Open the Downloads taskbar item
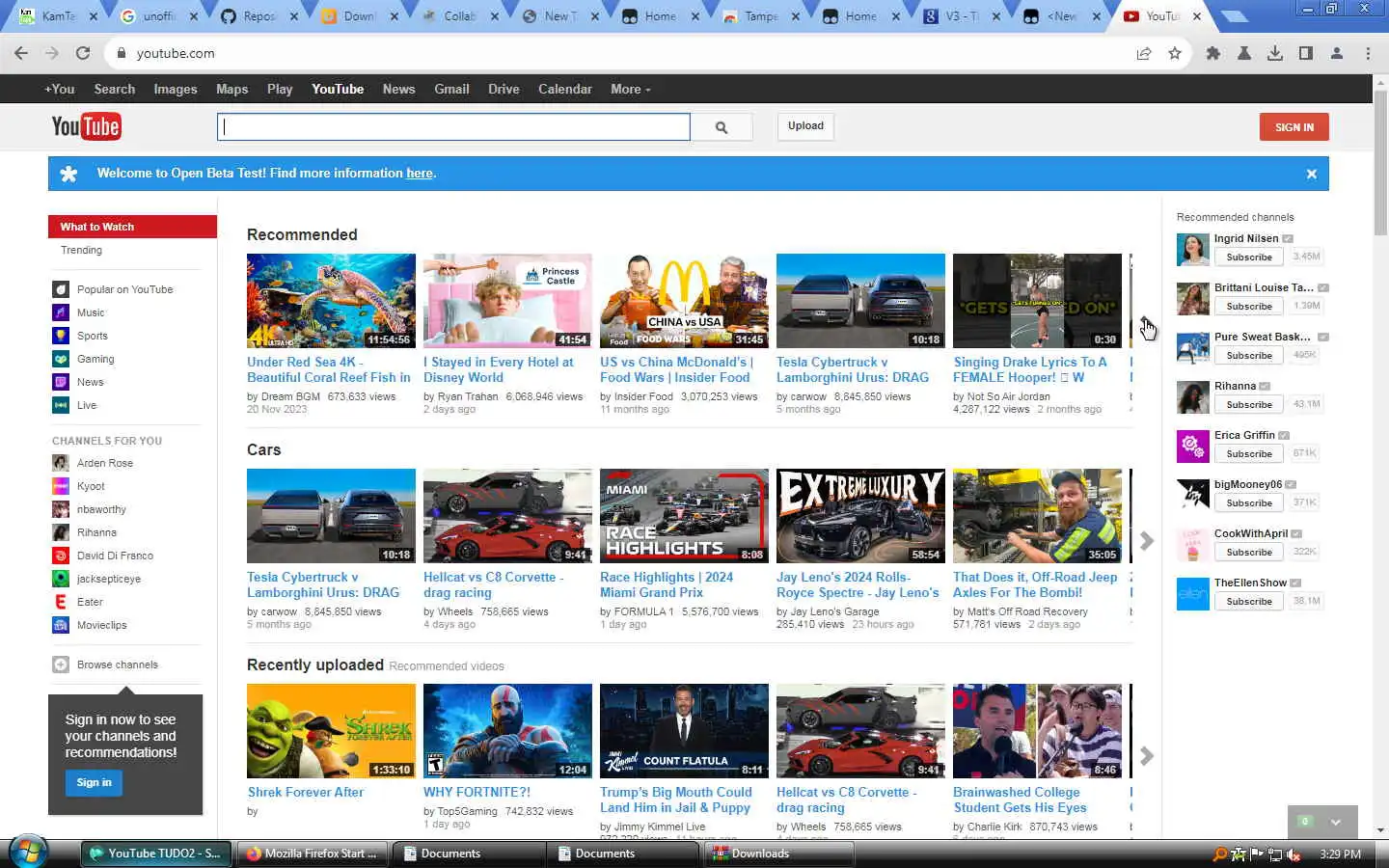Viewport: 1389px width, 868px height. click(x=777, y=854)
